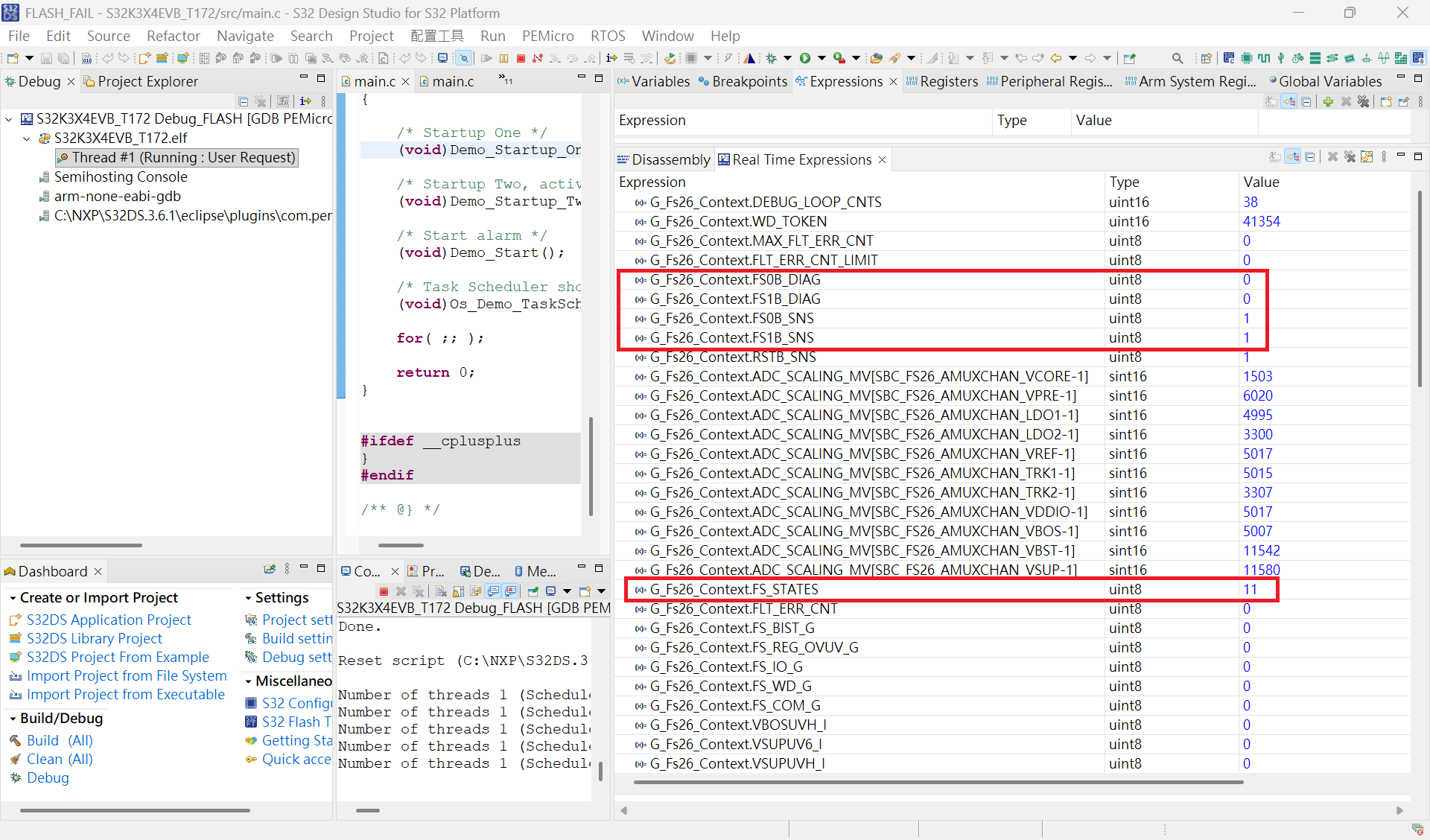Click the S32DS Project From Example link
Image resolution: width=1430 pixels, height=840 pixels.
(118, 657)
